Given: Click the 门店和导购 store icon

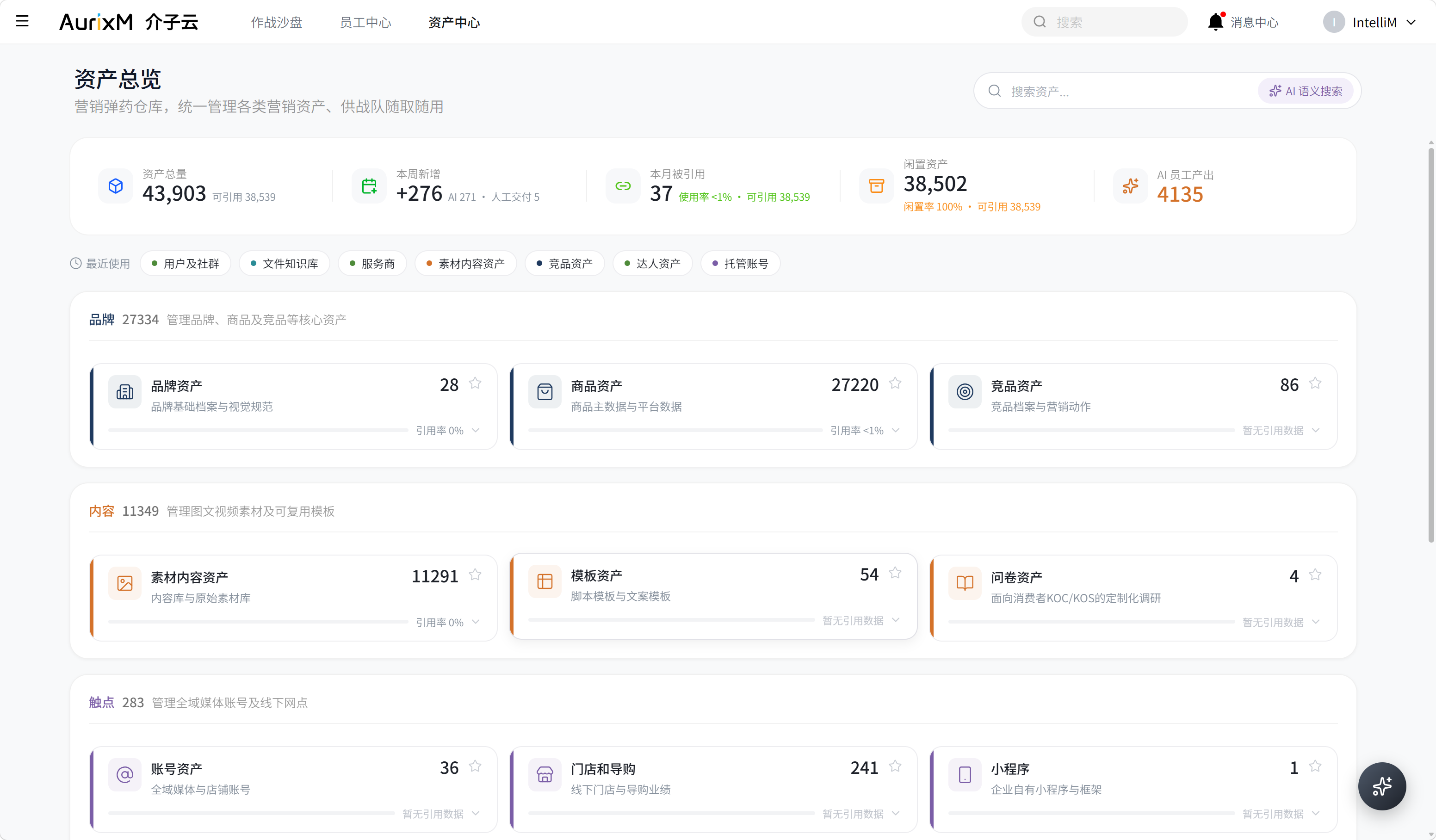Looking at the screenshot, I should (545, 774).
